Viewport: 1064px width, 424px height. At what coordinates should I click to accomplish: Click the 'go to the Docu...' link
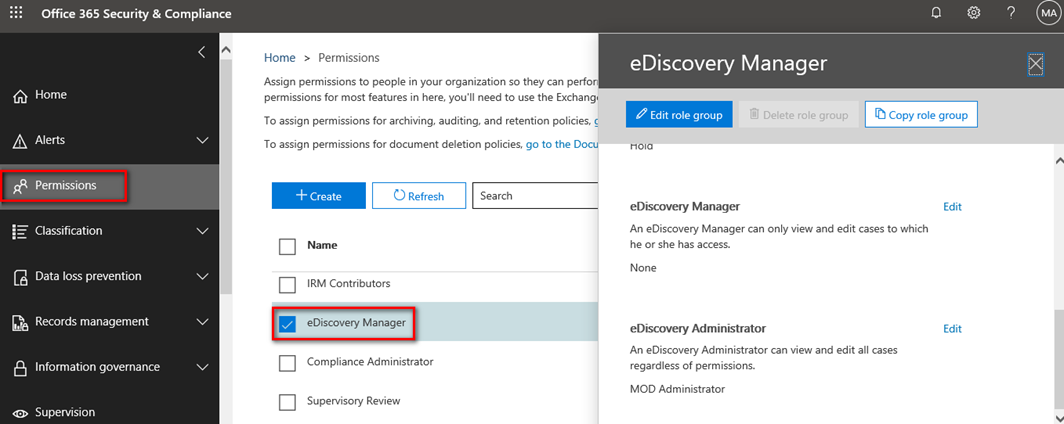pyautogui.click(x=561, y=144)
